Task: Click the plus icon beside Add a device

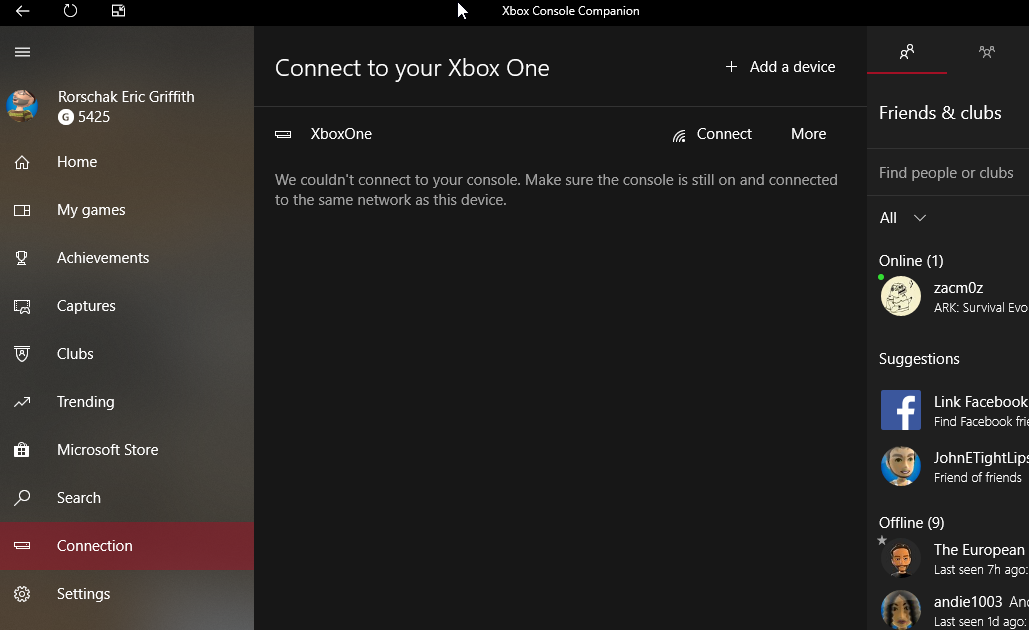Action: pyautogui.click(x=731, y=66)
